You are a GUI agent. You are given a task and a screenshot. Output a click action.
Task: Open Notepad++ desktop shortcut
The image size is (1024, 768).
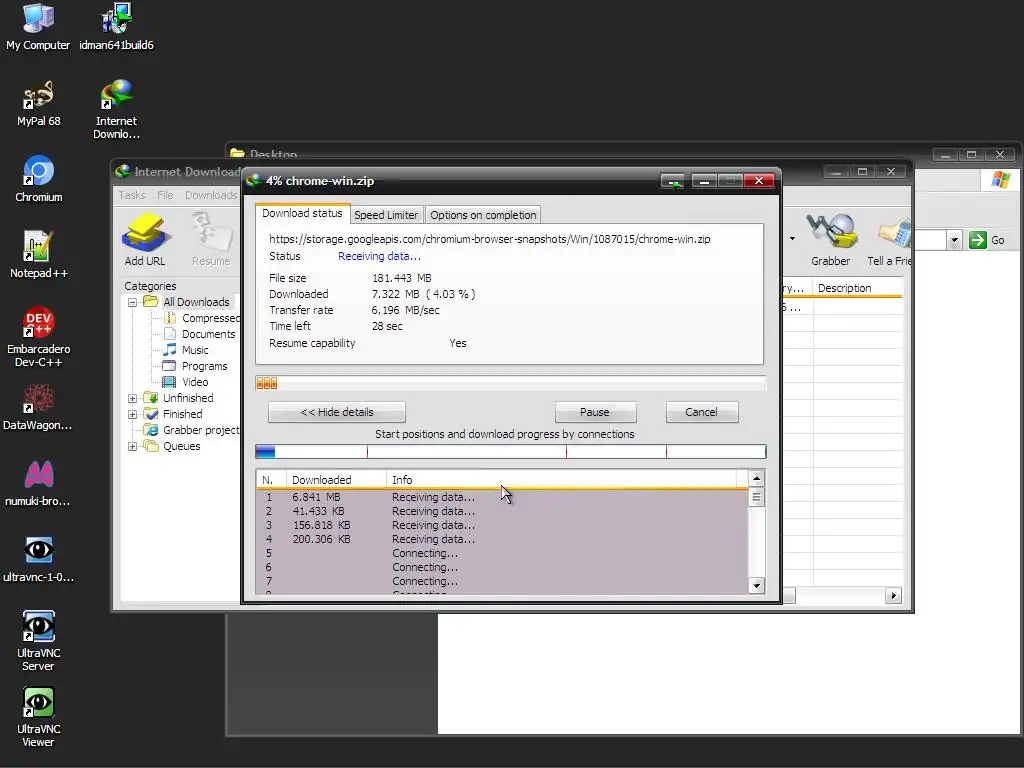point(39,255)
